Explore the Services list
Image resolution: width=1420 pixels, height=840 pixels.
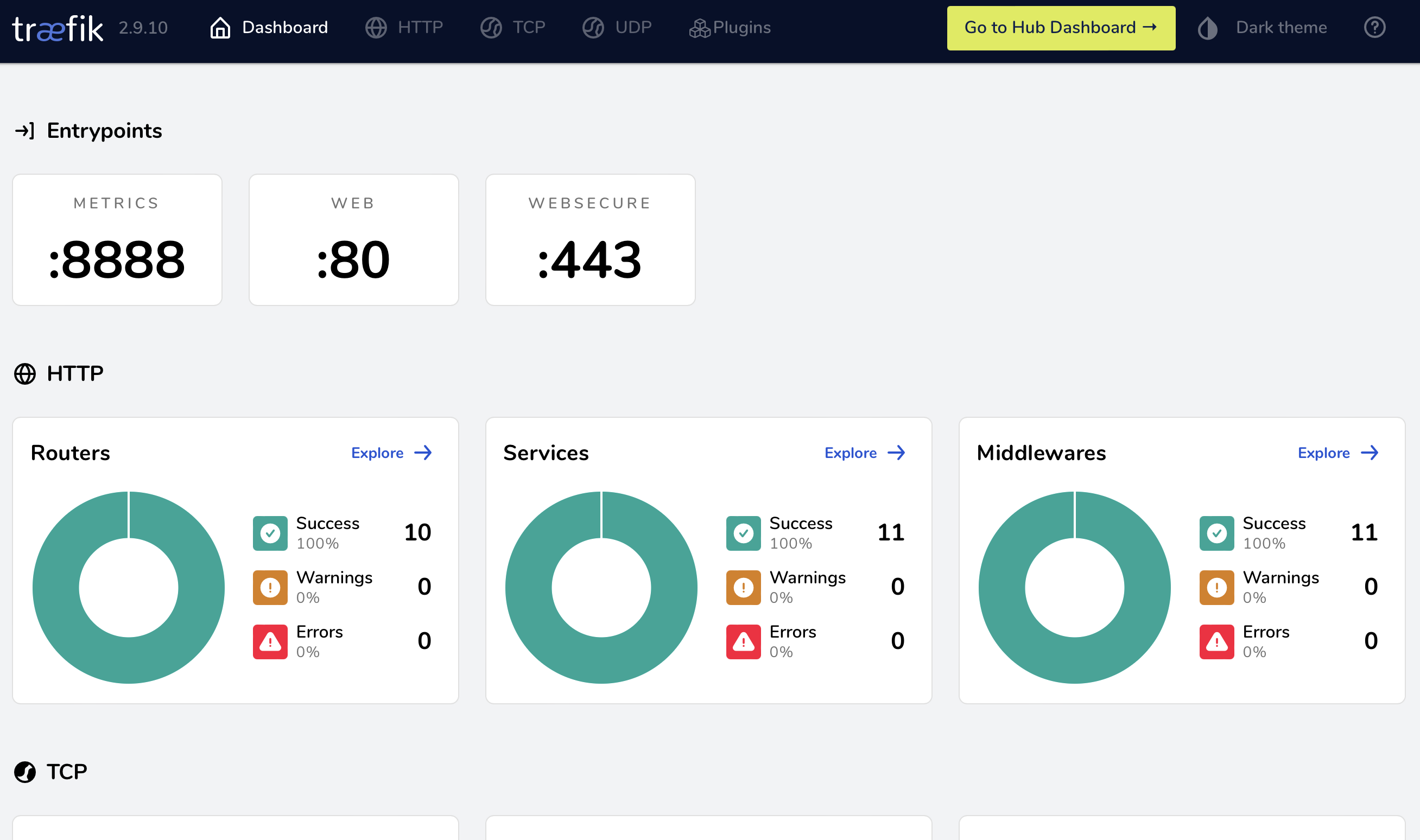(864, 453)
